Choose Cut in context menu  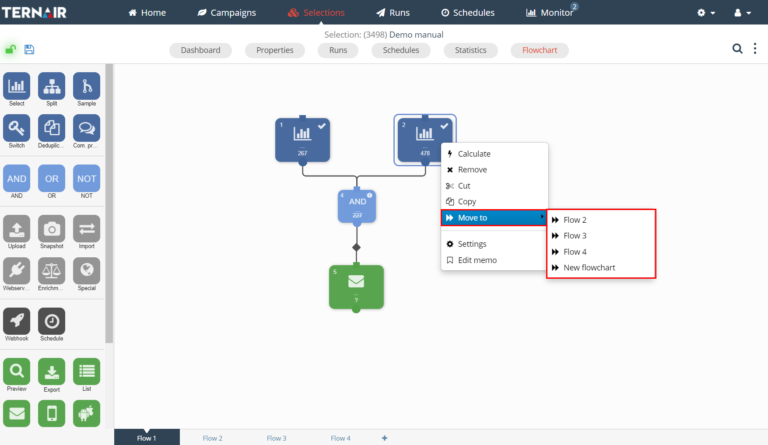(494, 186)
